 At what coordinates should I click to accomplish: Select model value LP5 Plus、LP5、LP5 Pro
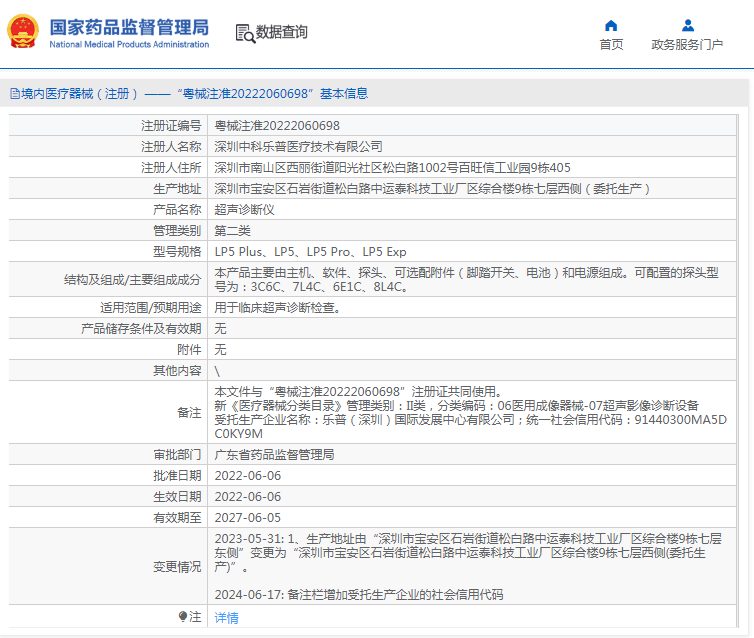coord(310,252)
